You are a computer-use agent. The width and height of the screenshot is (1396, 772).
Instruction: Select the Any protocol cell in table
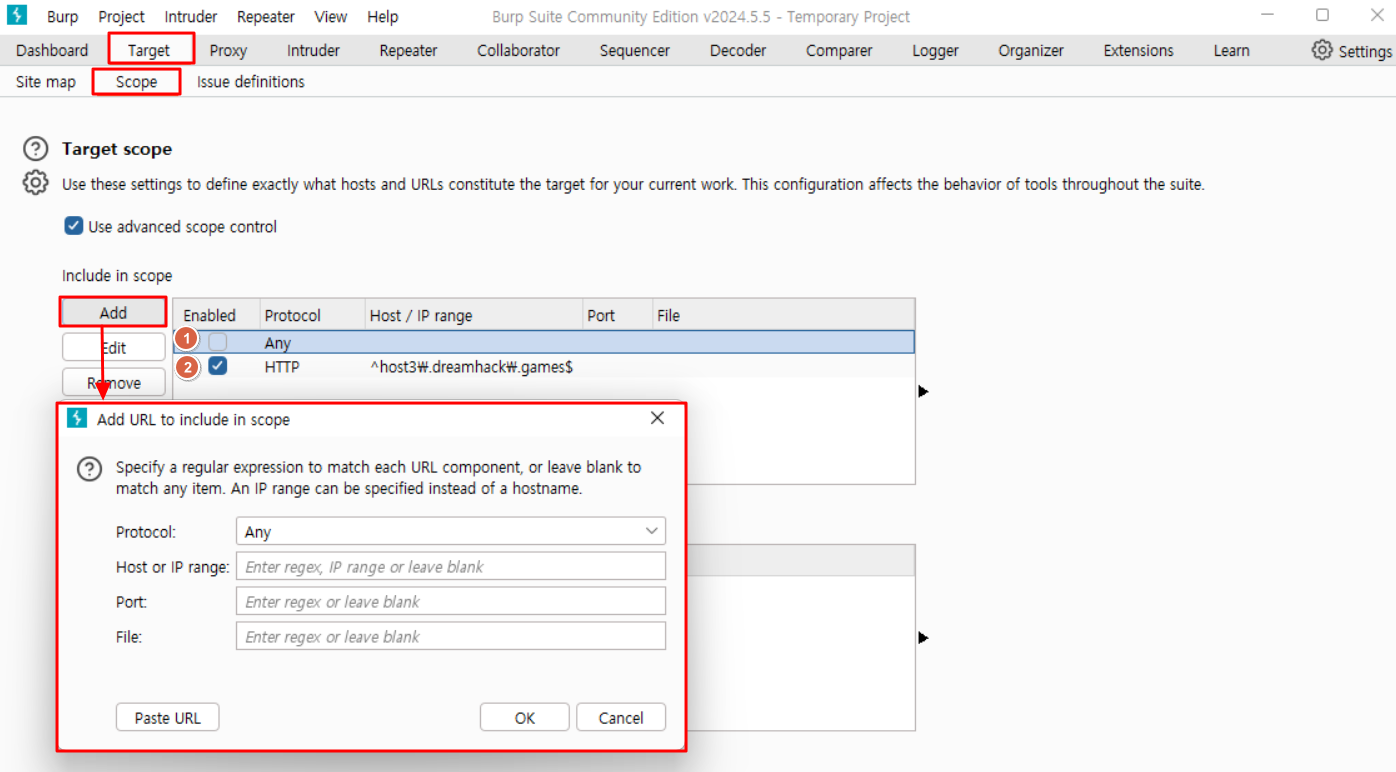pos(278,343)
